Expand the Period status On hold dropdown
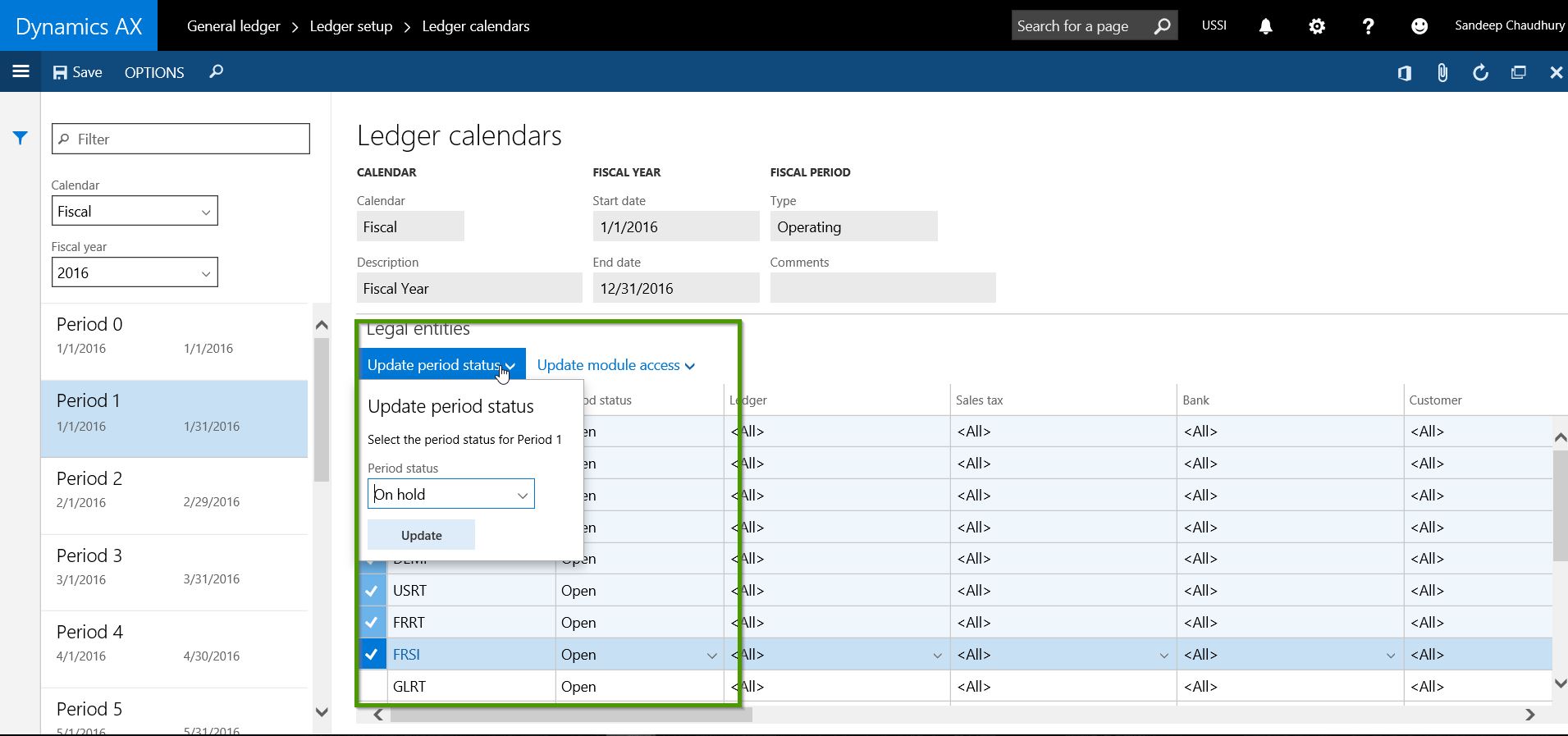This screenshot has height=736, width=1568. pos(522,495)
